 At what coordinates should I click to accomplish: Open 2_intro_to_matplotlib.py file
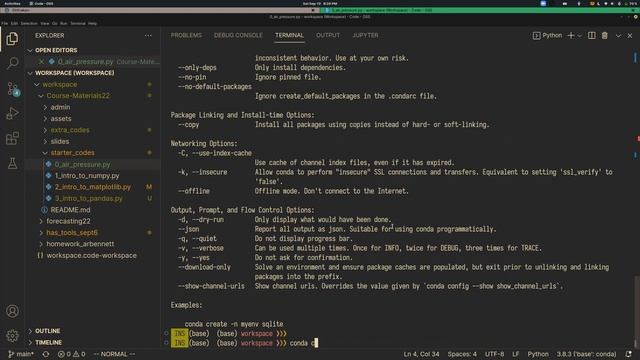pos(93,187)
